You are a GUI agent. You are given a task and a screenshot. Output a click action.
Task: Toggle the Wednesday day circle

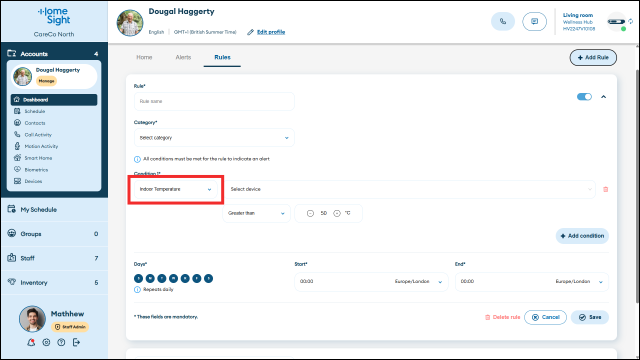(173, 278)
